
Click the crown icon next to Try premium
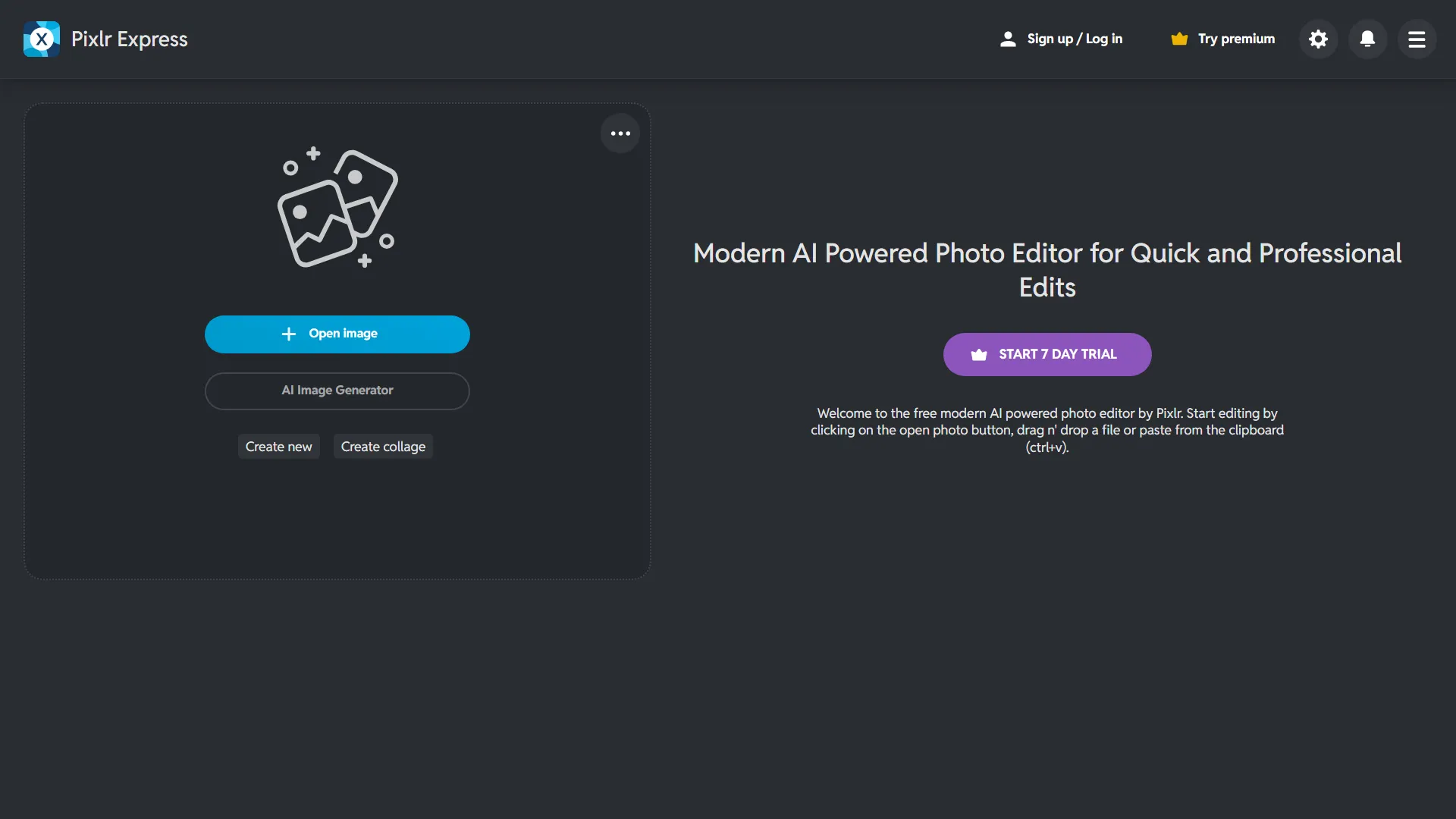tap(1179, 39)
